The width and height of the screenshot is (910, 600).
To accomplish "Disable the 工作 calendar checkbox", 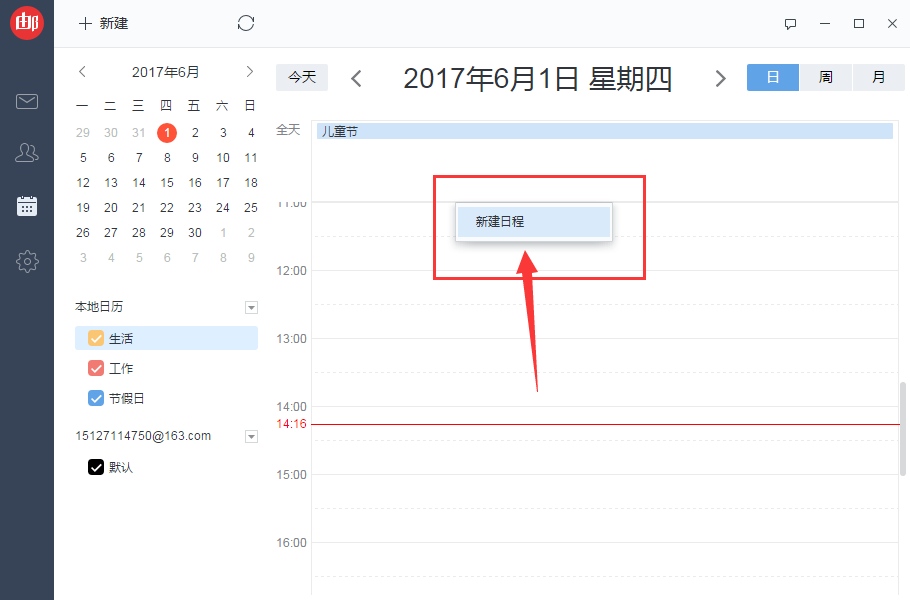I will point(95,368).
